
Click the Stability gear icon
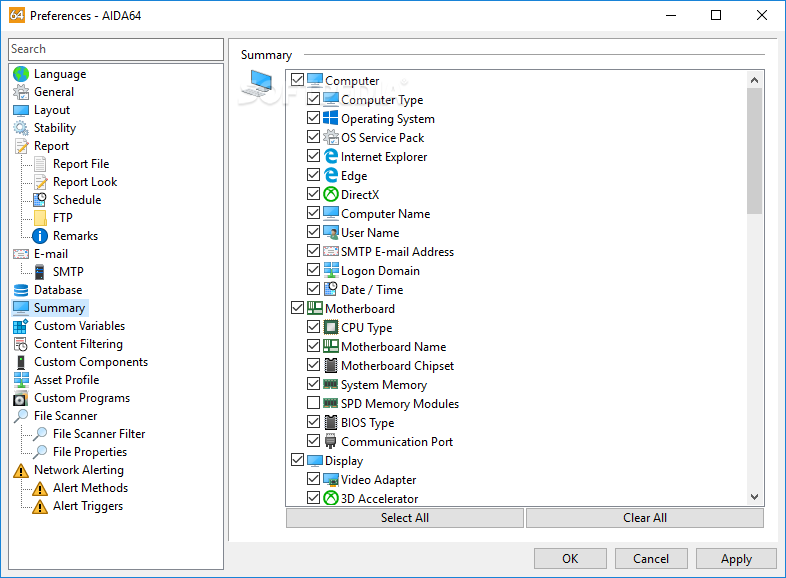coord(21,128)
